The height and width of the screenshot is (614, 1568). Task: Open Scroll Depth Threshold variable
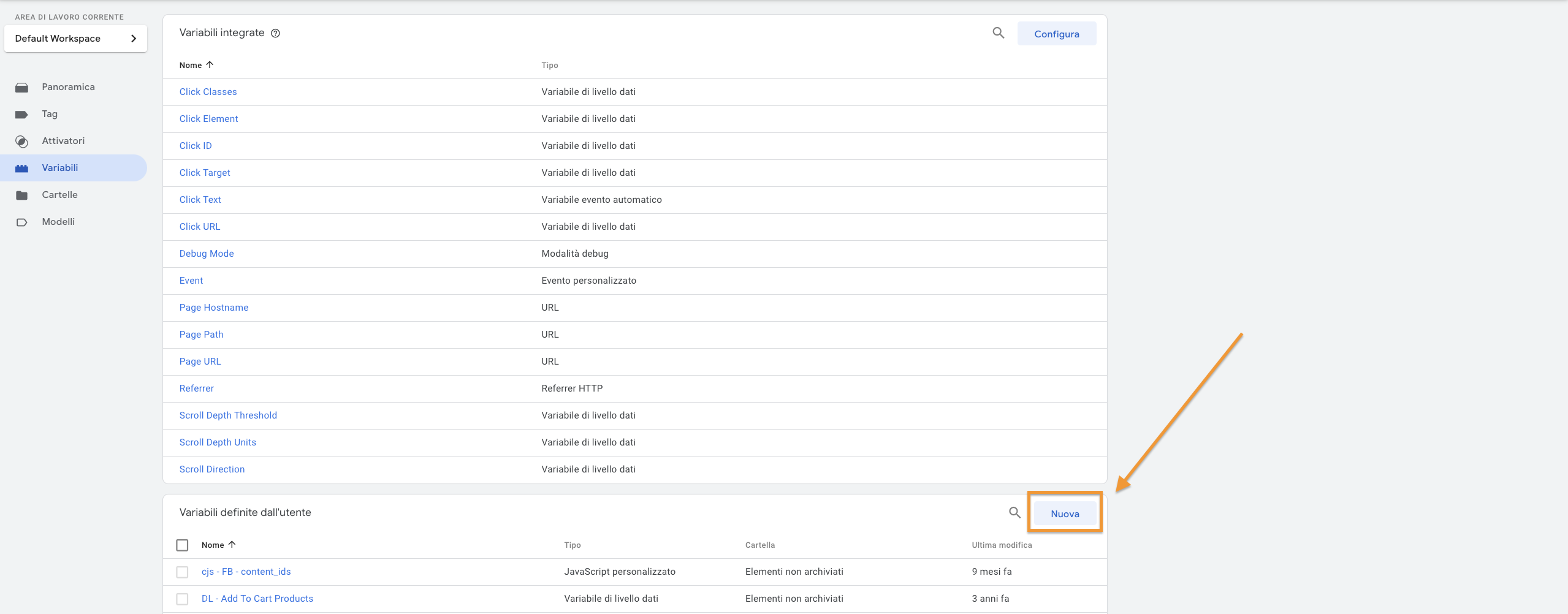(x=228, y=415)
